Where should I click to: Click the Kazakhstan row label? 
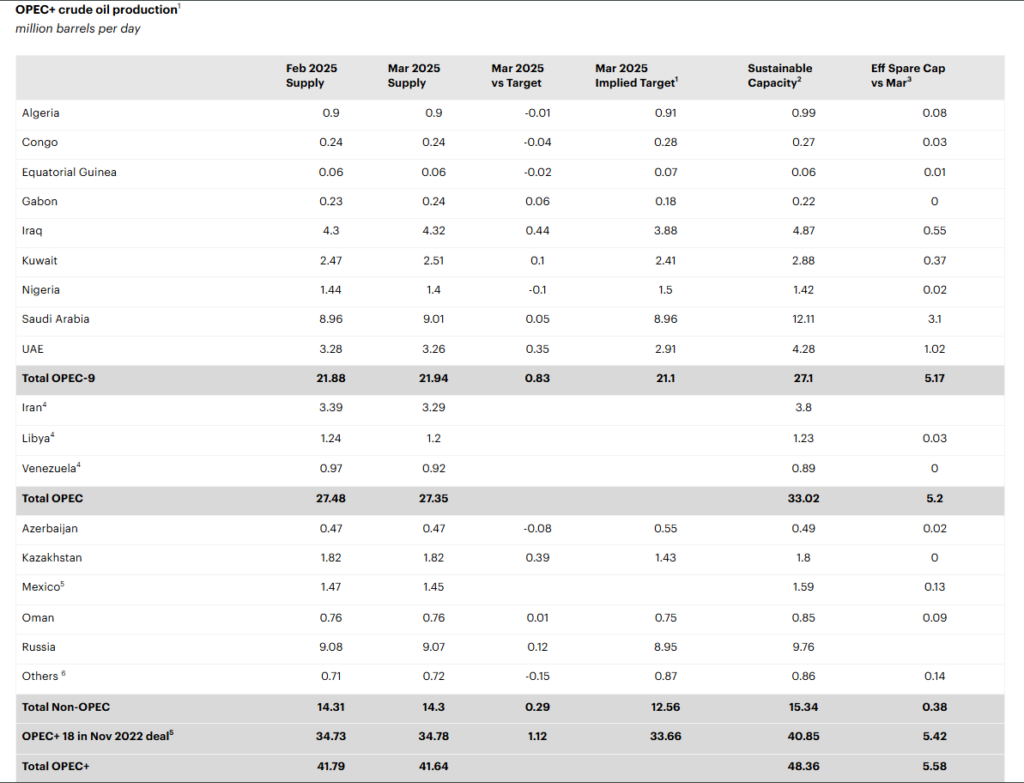pyautogui.click(x=53, y=558)
